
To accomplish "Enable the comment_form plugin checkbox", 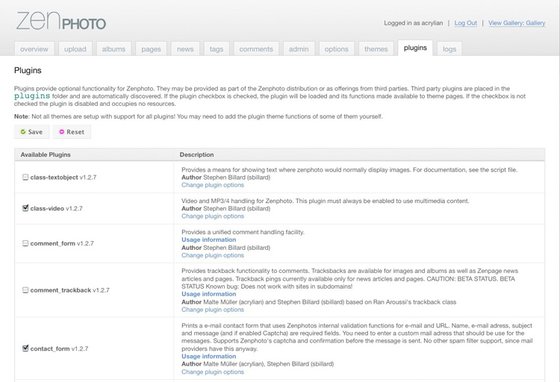I will 25,243.
